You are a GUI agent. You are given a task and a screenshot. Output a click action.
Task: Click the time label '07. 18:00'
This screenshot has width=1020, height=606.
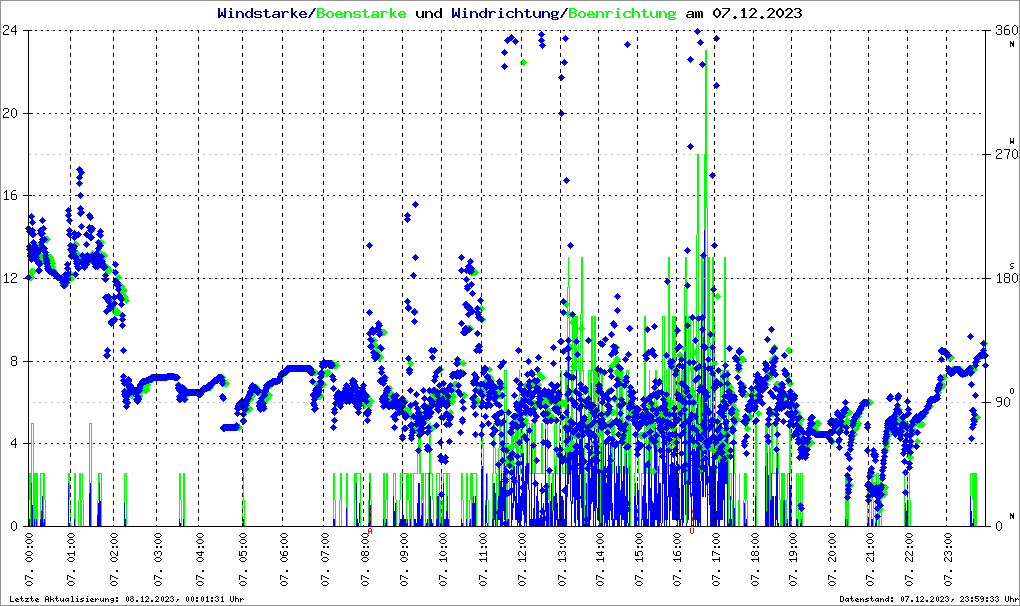[754, 559]
